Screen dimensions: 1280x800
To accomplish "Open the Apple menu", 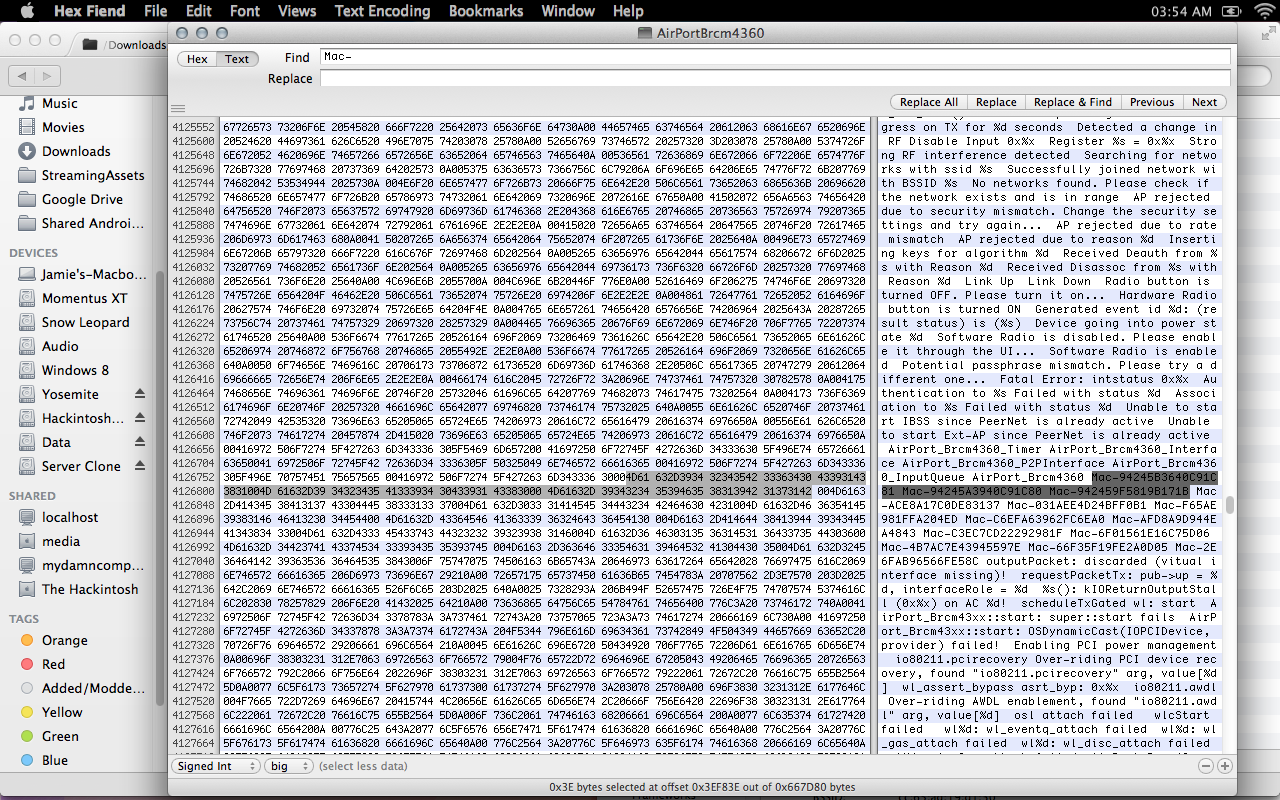I will 27,11.
